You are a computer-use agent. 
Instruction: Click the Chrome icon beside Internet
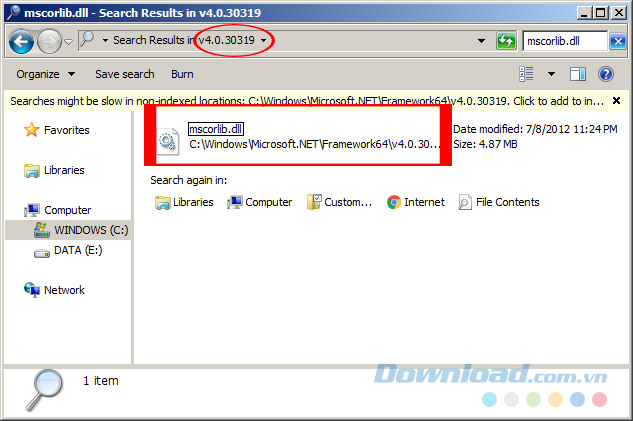[394, 202]
